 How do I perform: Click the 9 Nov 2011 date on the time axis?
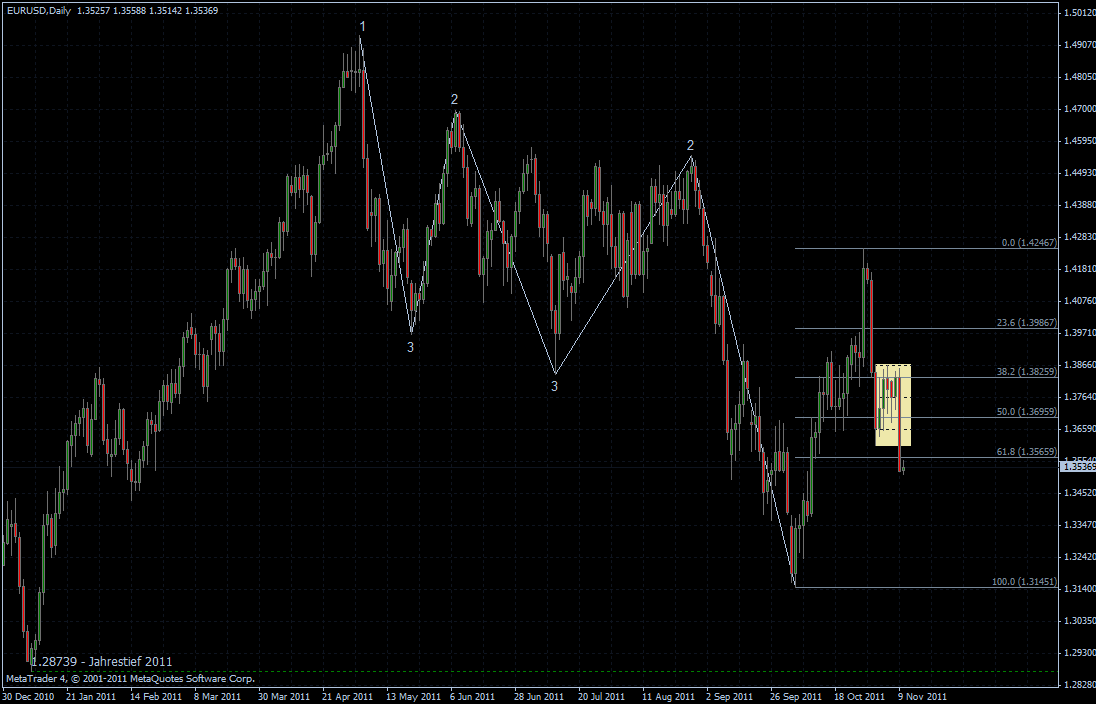pyautogui.click(x=922, y=696)
